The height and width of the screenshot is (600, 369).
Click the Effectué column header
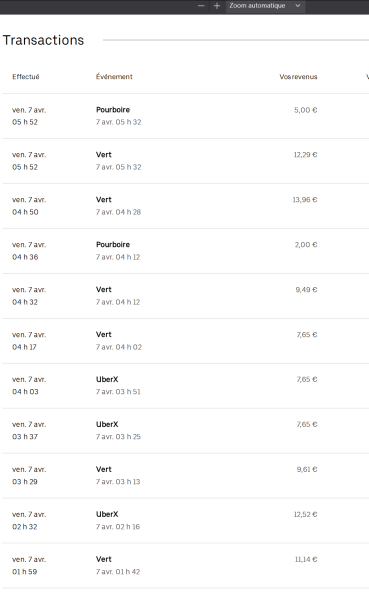pyautogui.click(x=26, y=77)
